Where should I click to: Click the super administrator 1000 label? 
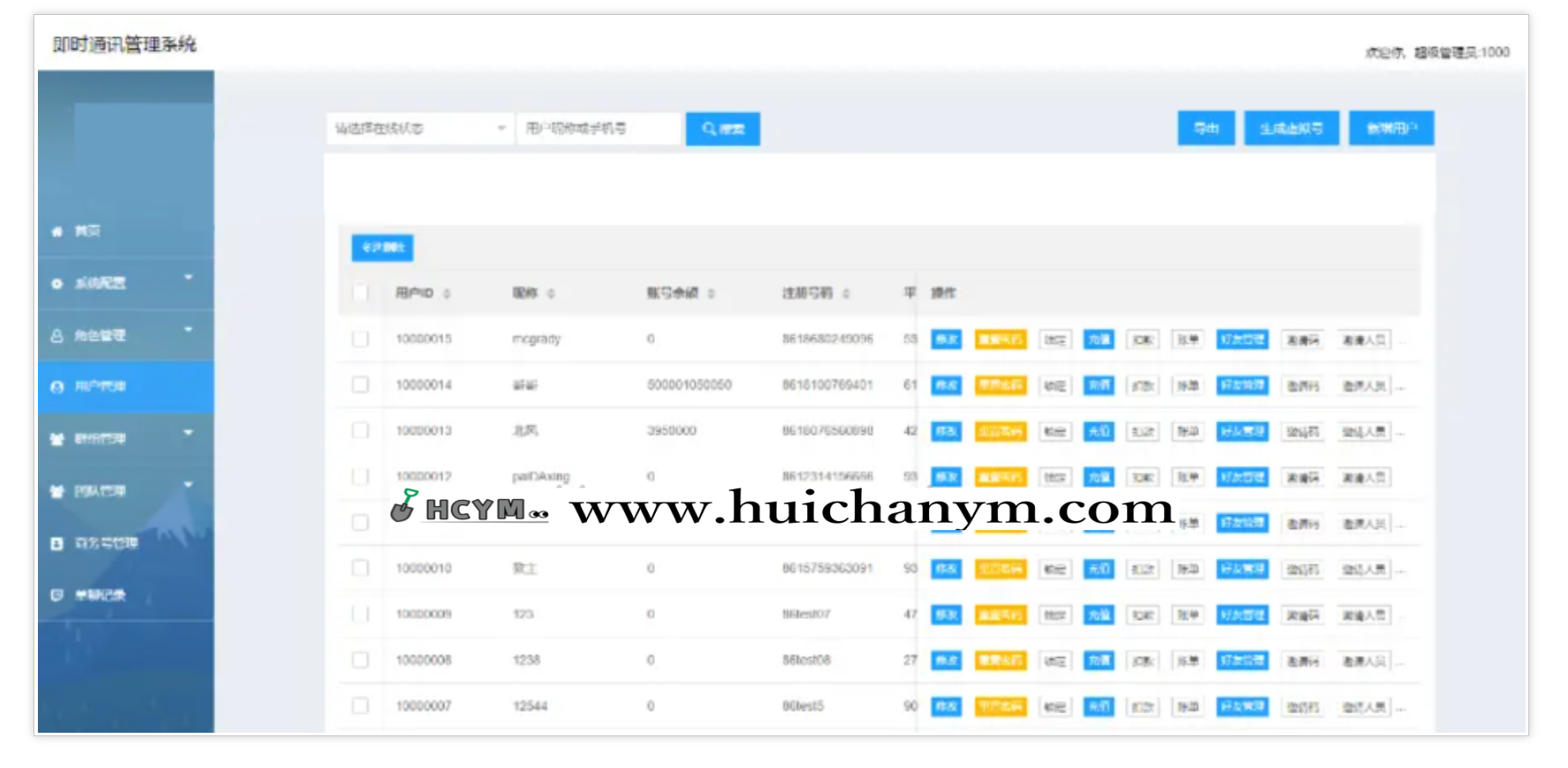tap(1462, 53)
